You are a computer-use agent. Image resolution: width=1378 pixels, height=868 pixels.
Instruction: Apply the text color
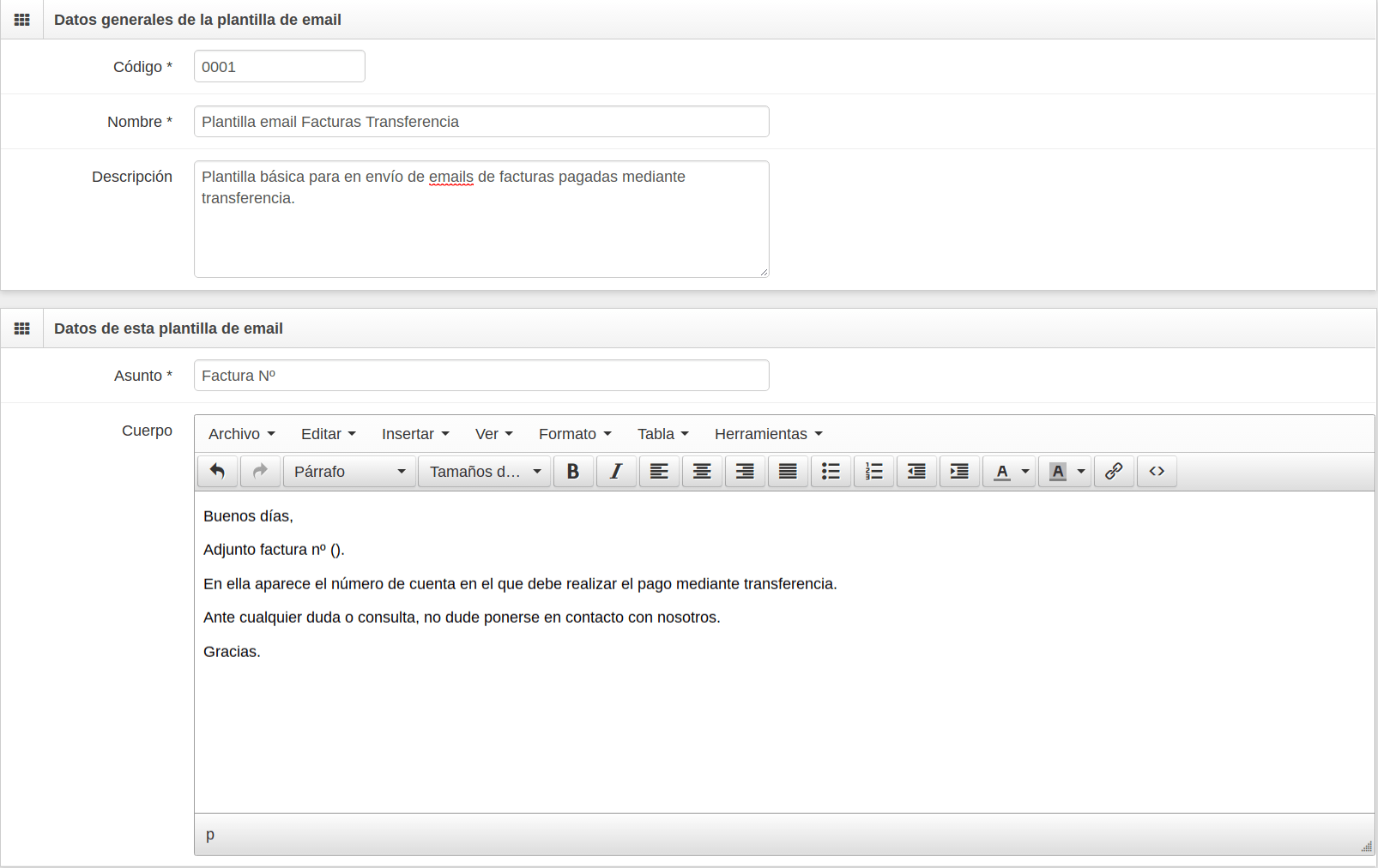1001,471
